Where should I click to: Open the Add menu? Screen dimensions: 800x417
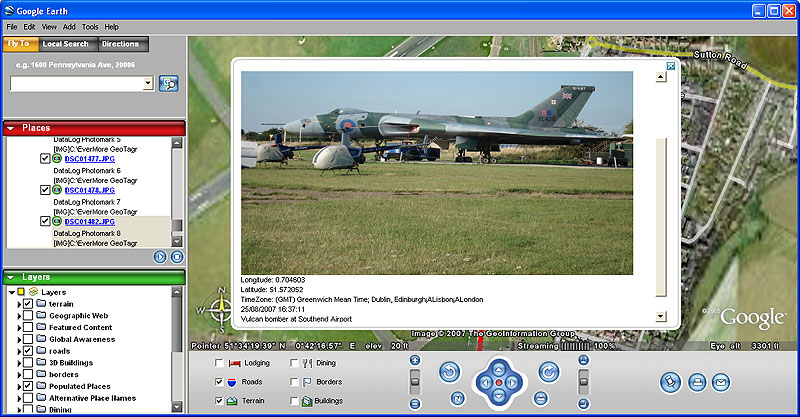(69, 27)
